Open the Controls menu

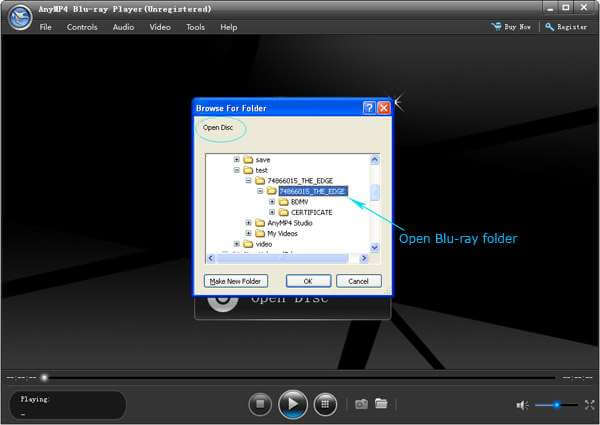(x=82, y=27)
